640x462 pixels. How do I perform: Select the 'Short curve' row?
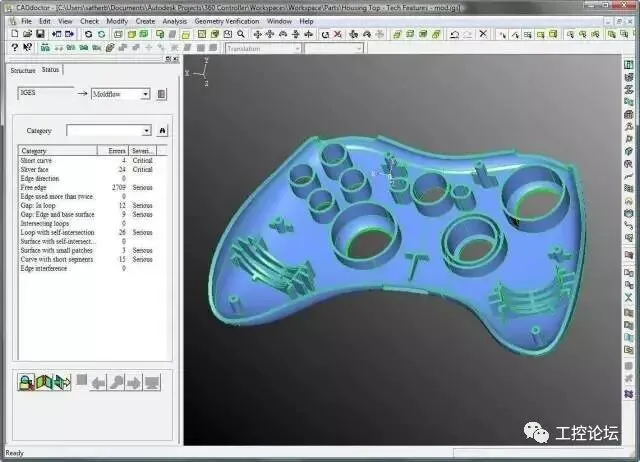(x=93, y=160)
